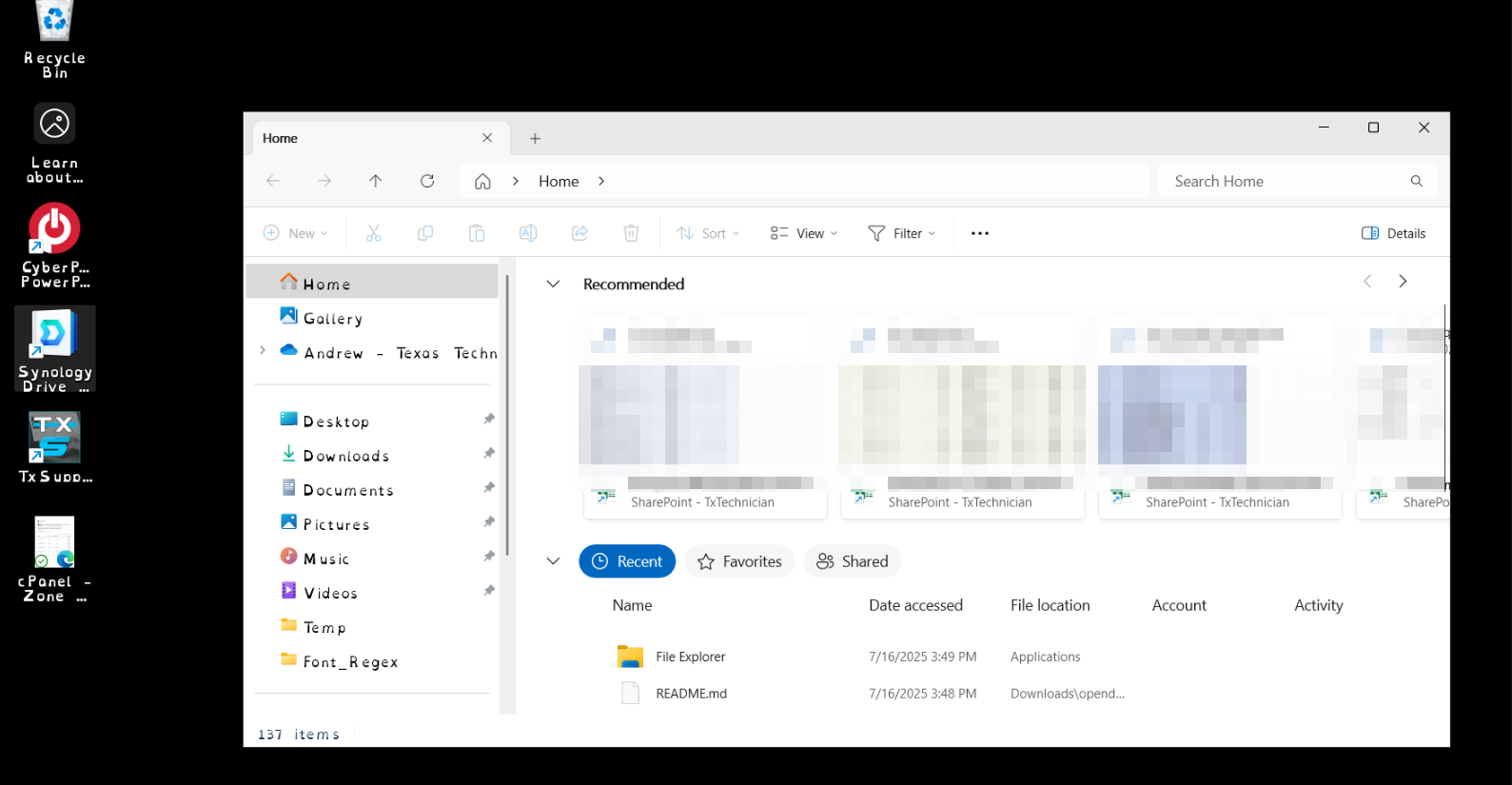Go back in File Explorer
This screenshot has height=785, width=1512.
(x=273, y=181)
